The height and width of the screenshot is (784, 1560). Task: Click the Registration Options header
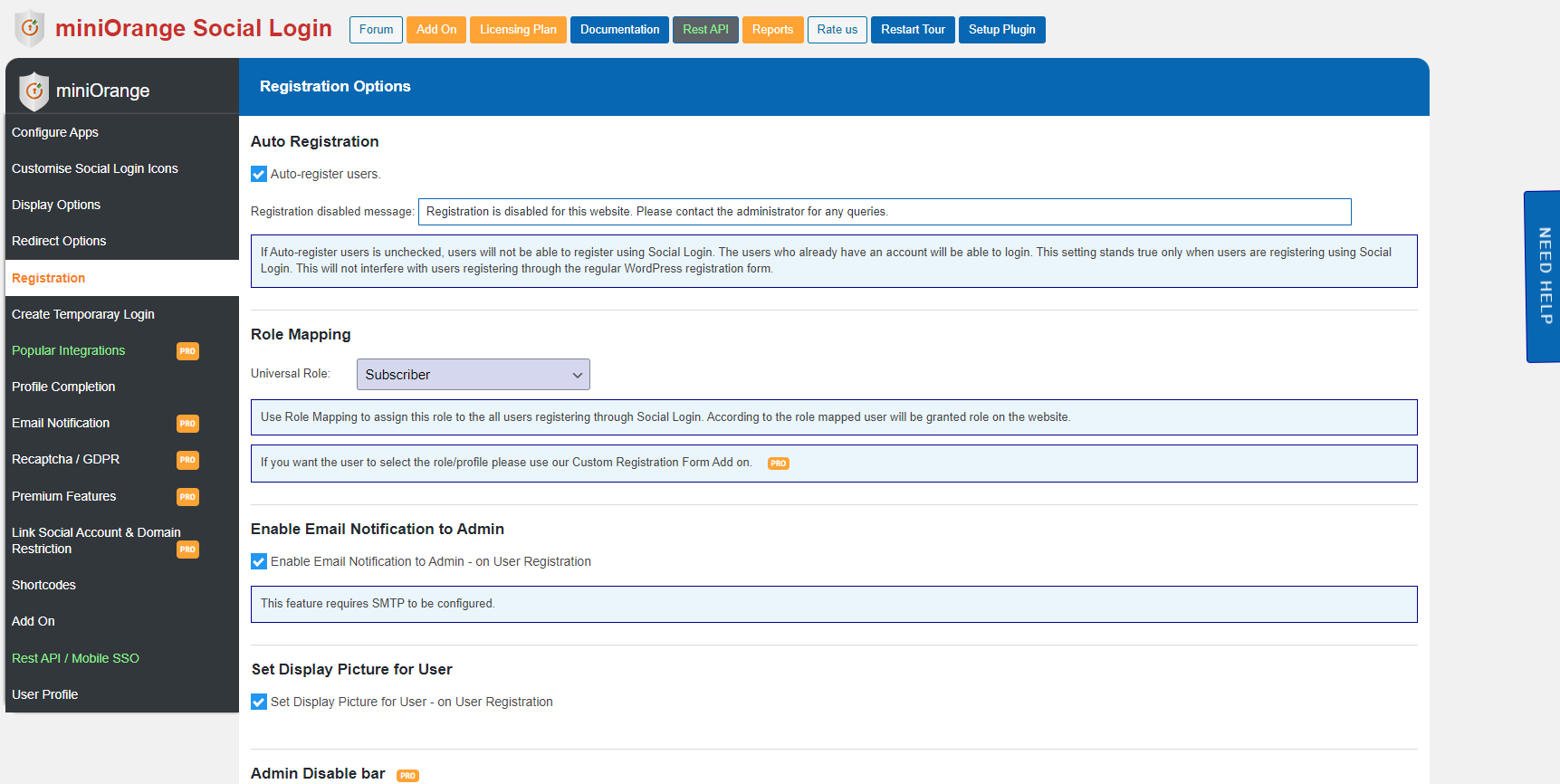(x=335, y=86)
